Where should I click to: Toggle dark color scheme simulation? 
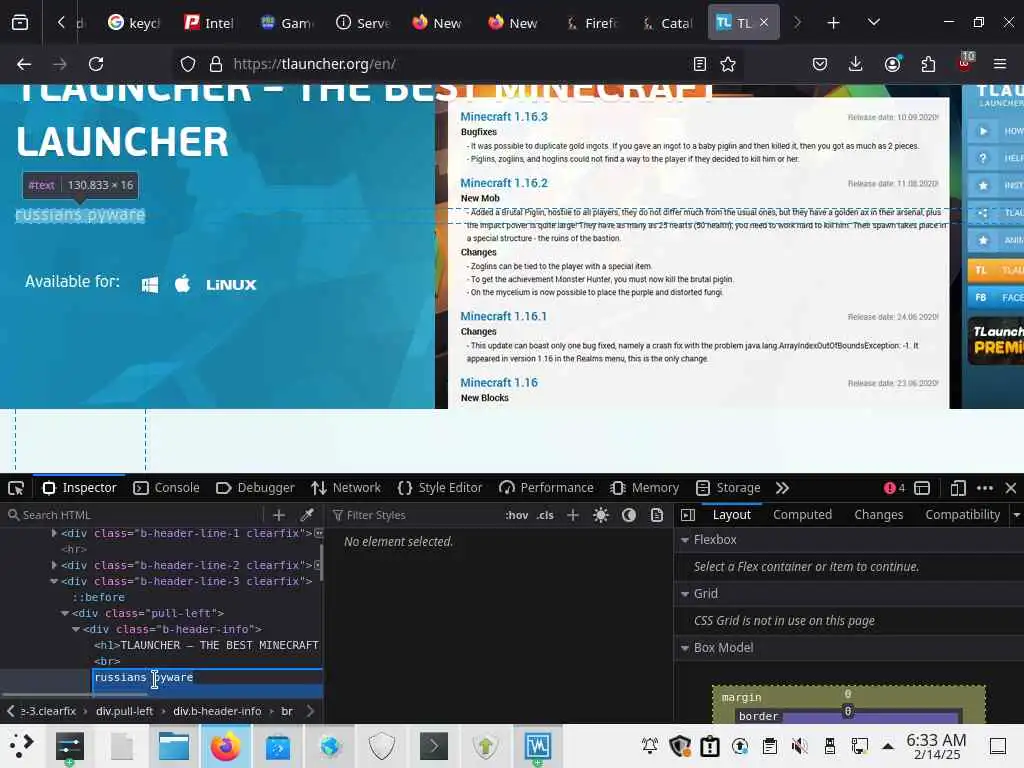coord(629,515)
